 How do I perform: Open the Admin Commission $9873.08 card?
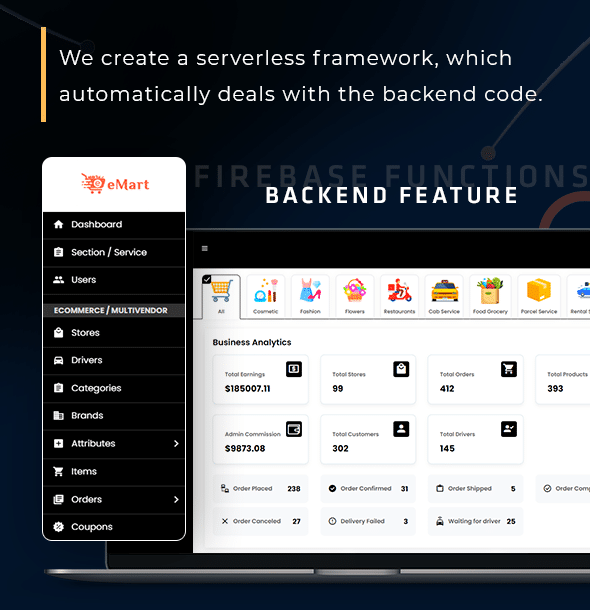point(261,439)
